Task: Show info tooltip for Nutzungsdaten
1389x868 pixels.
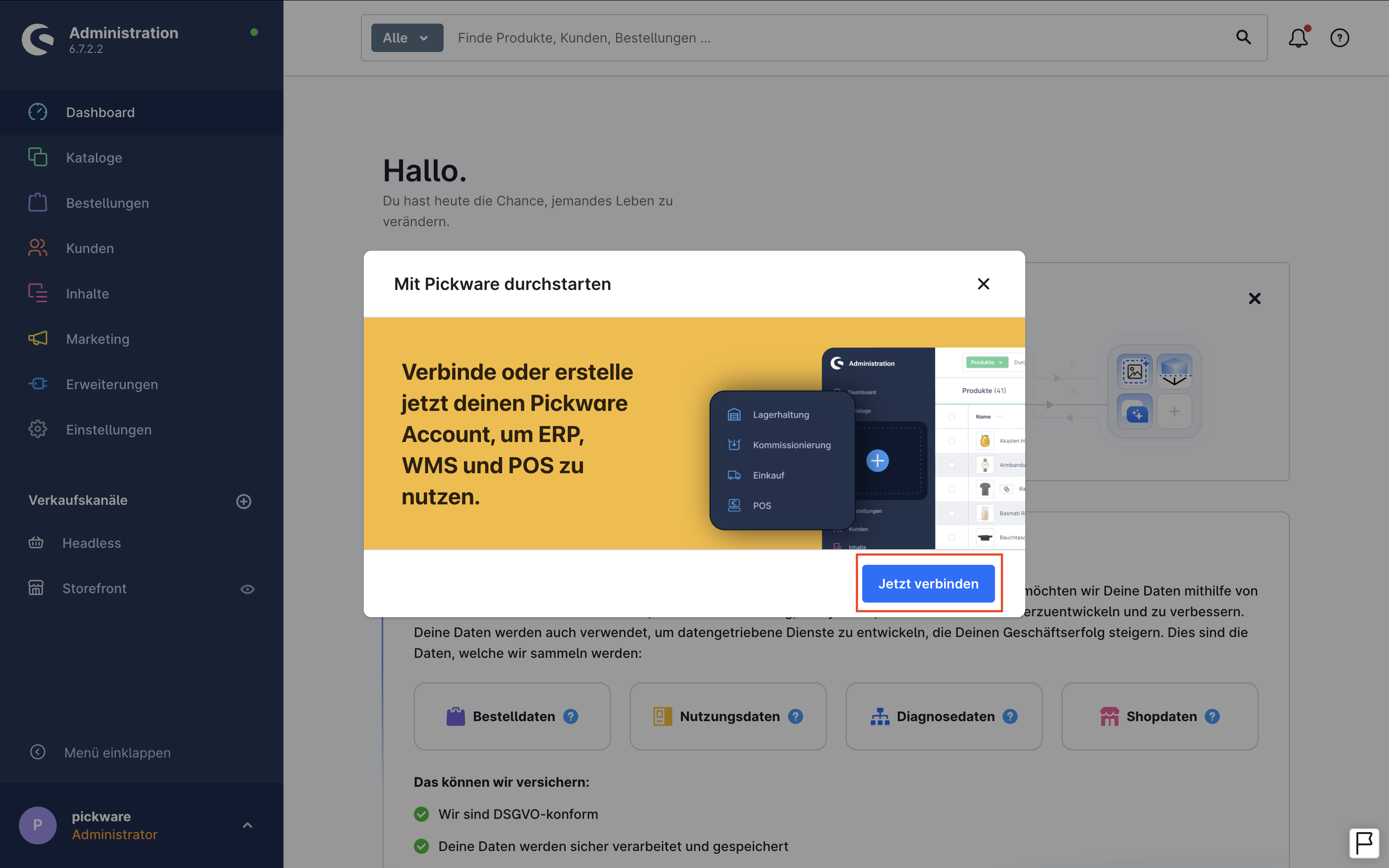Action: [x=795, y=716]
